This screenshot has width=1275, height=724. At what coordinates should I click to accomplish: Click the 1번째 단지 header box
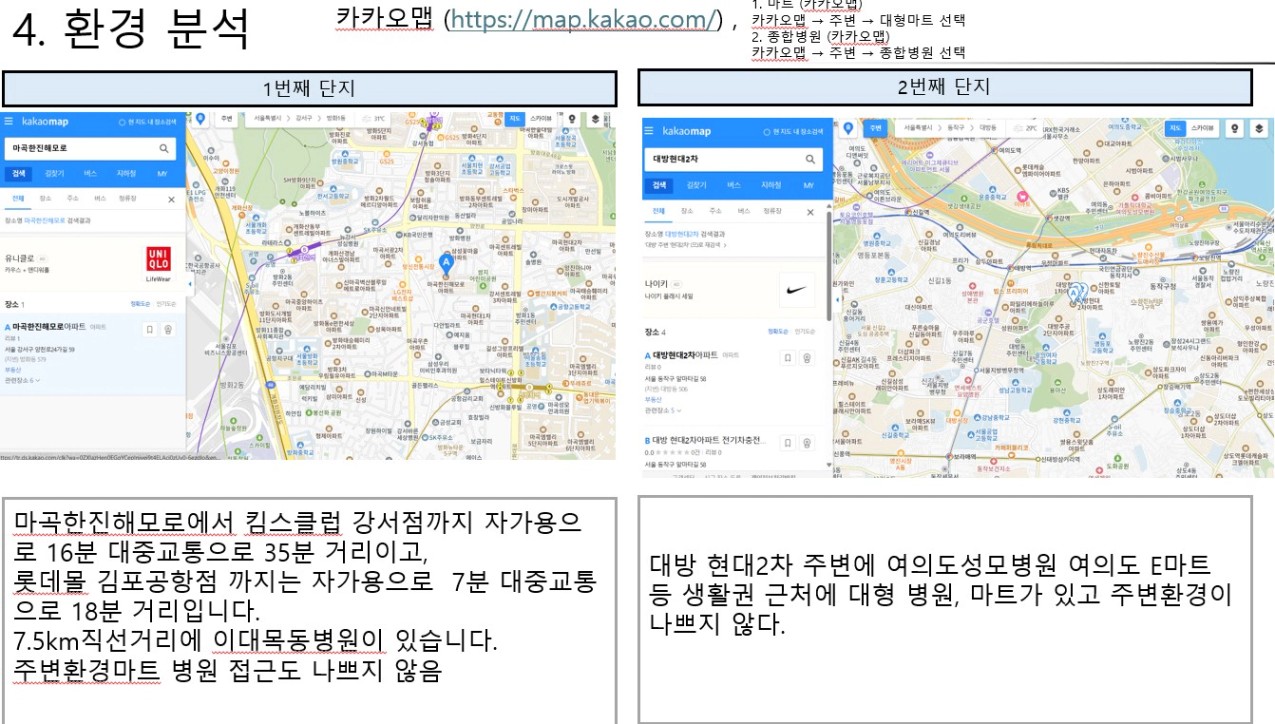(x=309, y=88)
